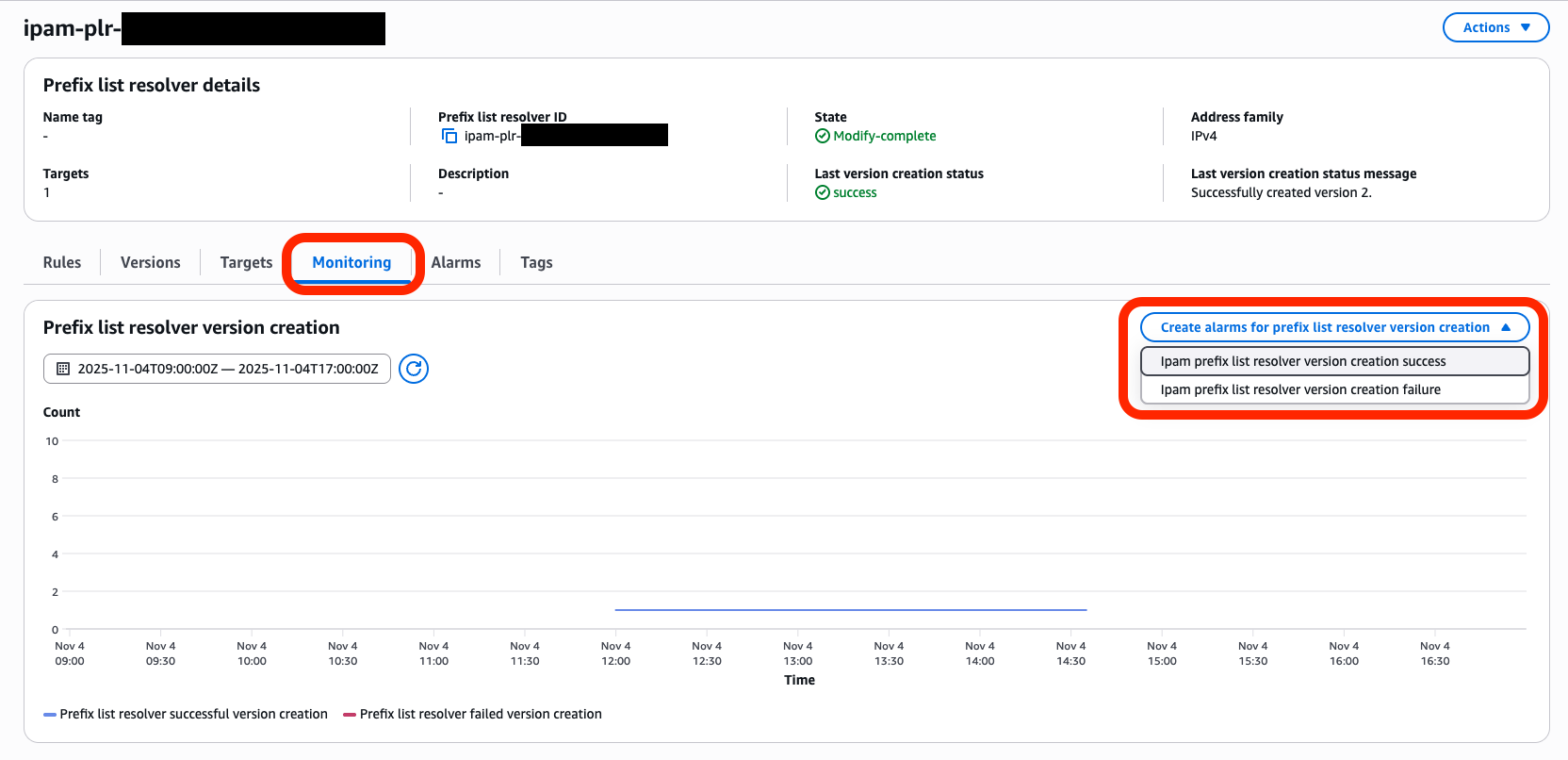Click the Modify-complete state link
This screenshot has height=760, width=1568.
pyautogui.click(x=885, y=136)
